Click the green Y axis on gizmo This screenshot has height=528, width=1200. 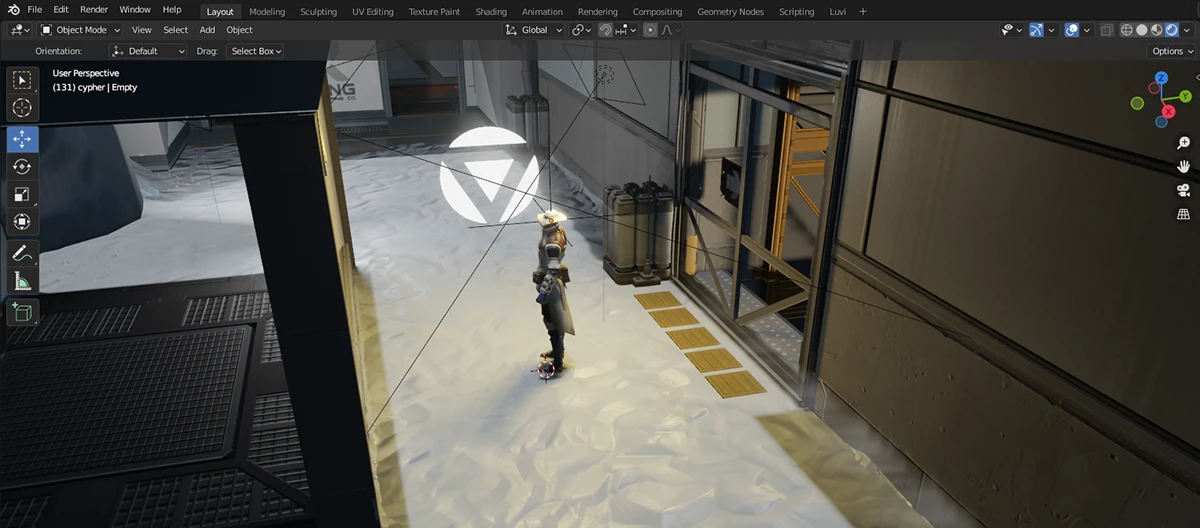coord(1185,96)
